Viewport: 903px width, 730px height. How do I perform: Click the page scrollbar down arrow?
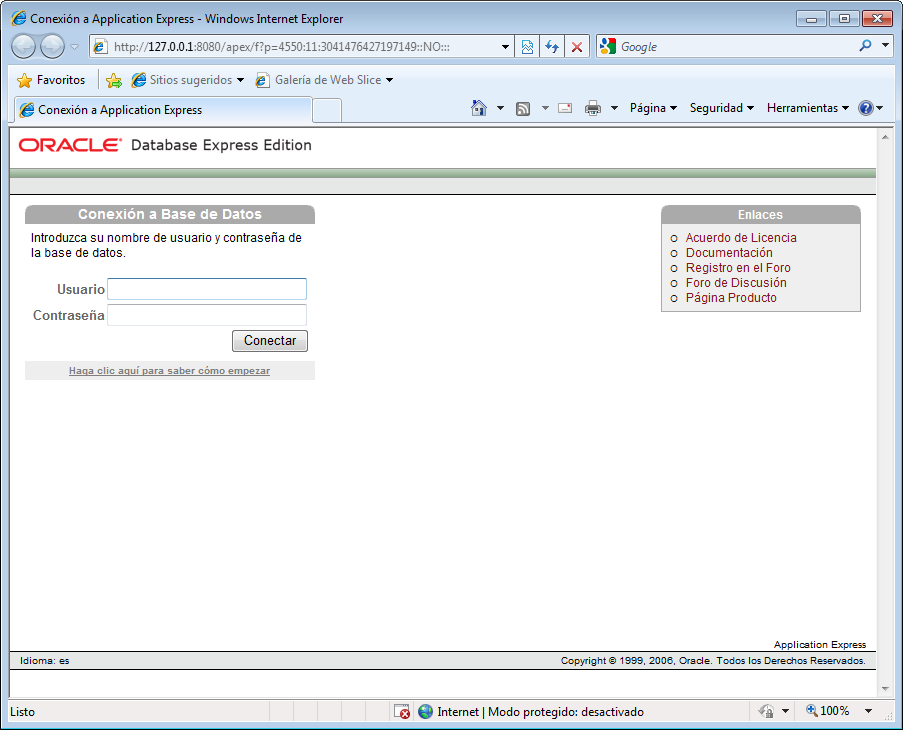[x=885, y=689]
